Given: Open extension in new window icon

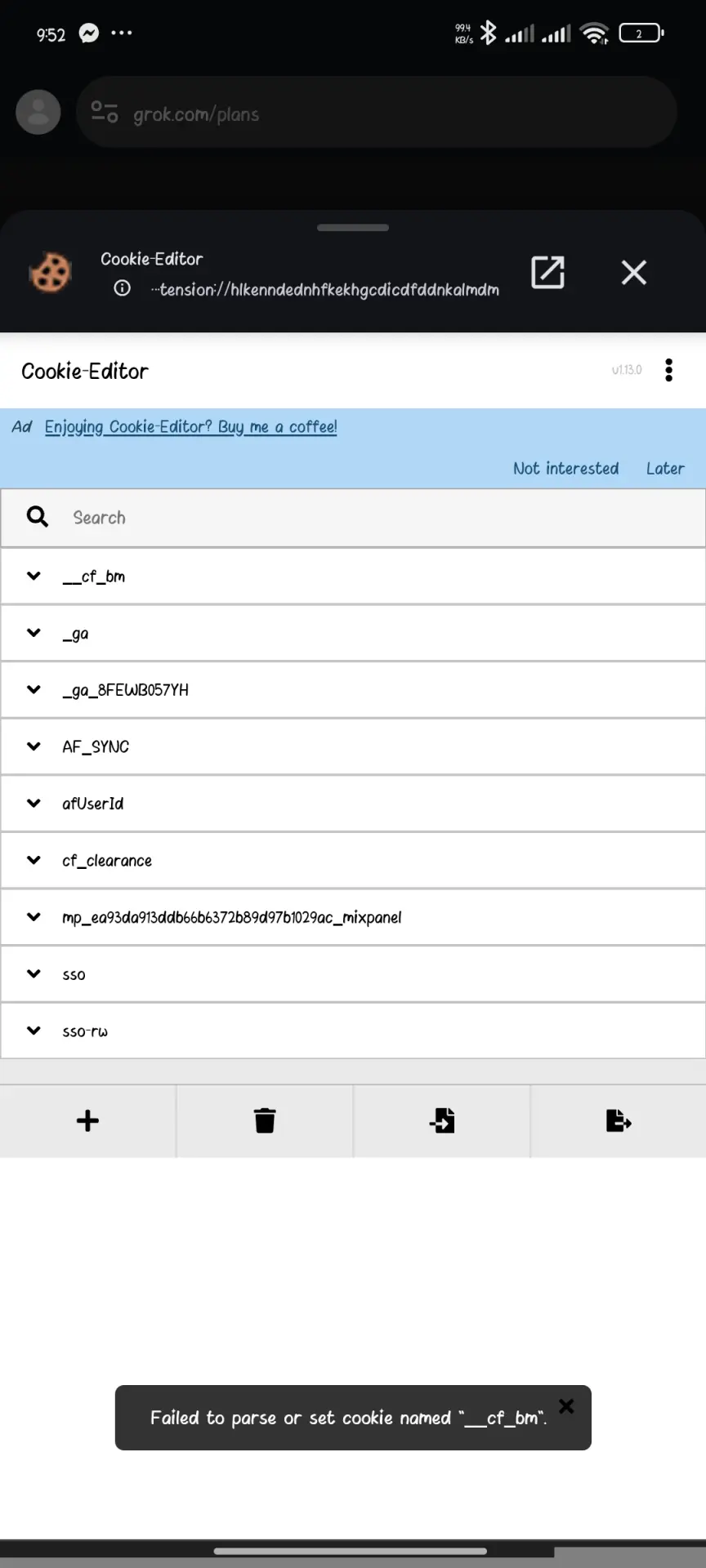Looking at the screenshot, I should [x=547, y=272].
